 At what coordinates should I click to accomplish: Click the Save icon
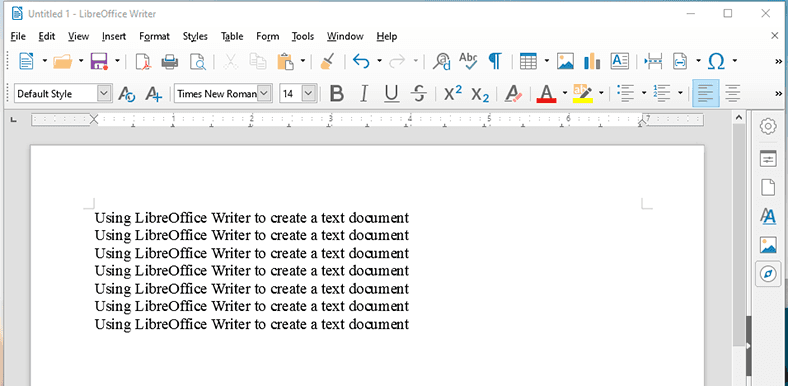[x=99, y=61]
